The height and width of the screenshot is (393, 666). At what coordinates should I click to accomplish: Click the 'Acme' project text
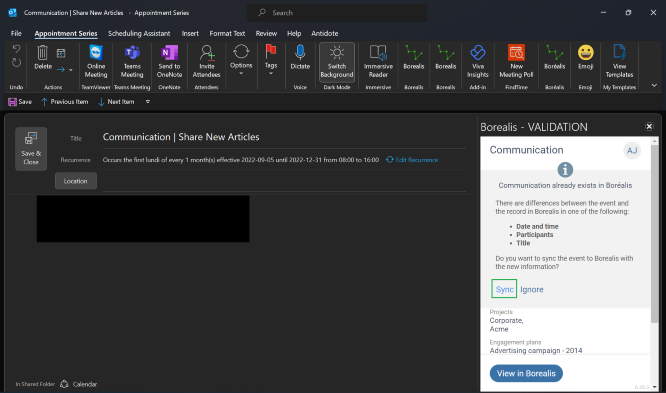point(499,329)
